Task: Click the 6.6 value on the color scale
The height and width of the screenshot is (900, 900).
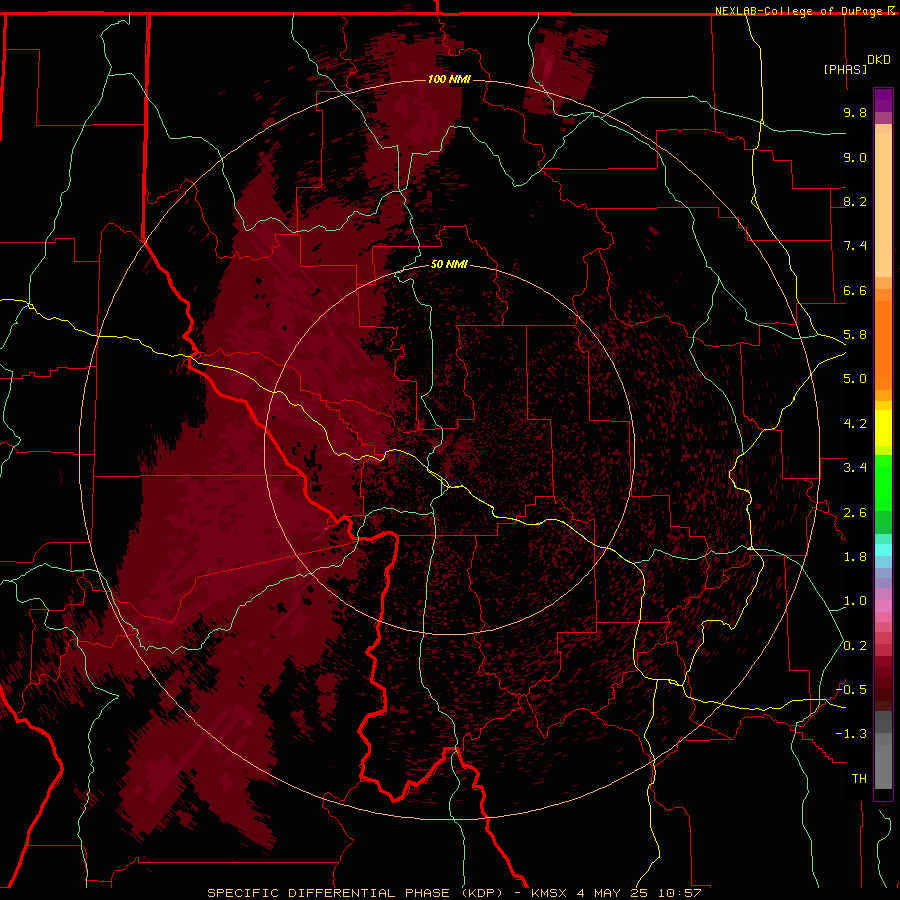Action: pyautogui.click(x=855, y=290)
